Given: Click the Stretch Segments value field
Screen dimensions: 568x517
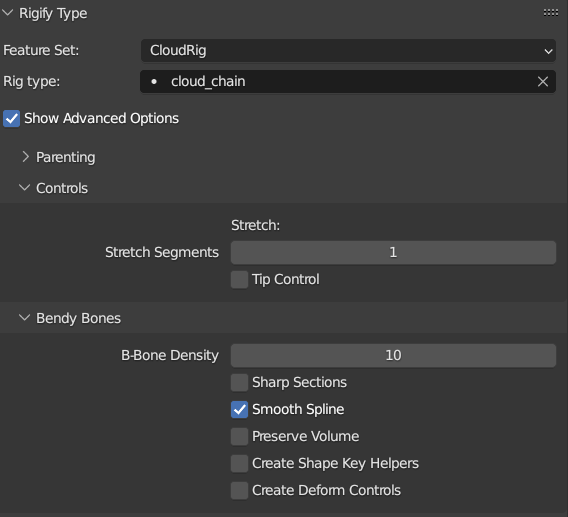Looking at the screenshot, I should pyautogui.click(x=393, y=252).
